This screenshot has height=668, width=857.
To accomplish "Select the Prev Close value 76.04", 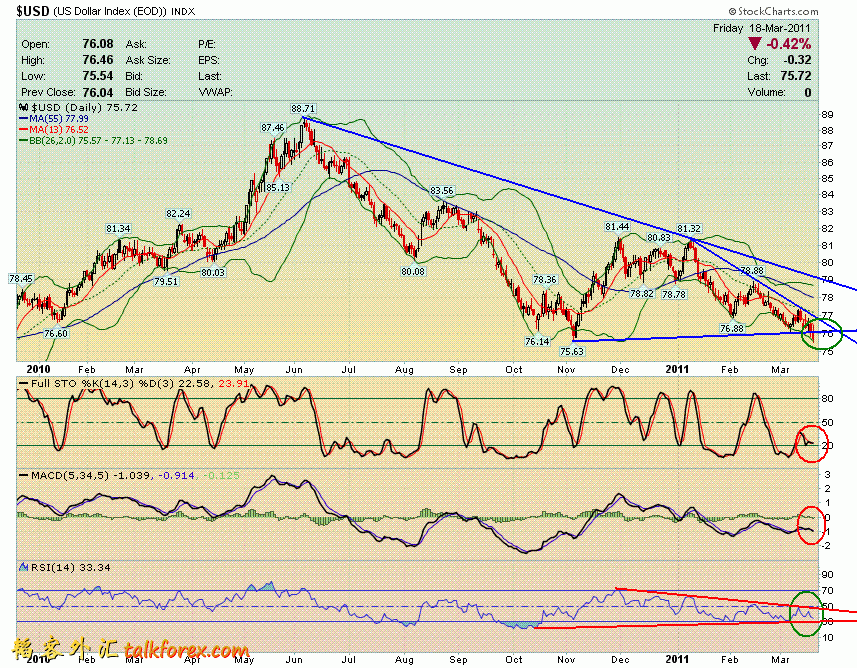I will pos(98,92).
